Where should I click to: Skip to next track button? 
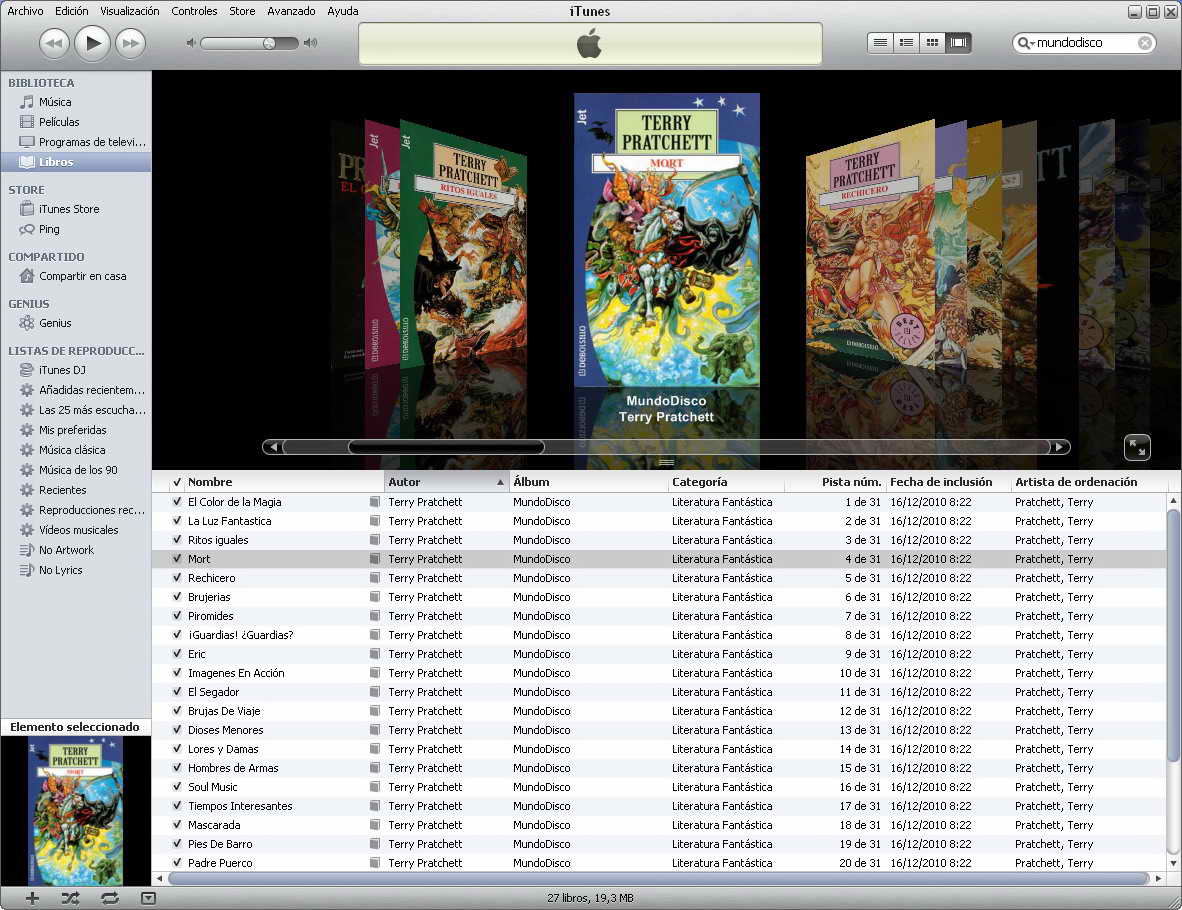131,43
